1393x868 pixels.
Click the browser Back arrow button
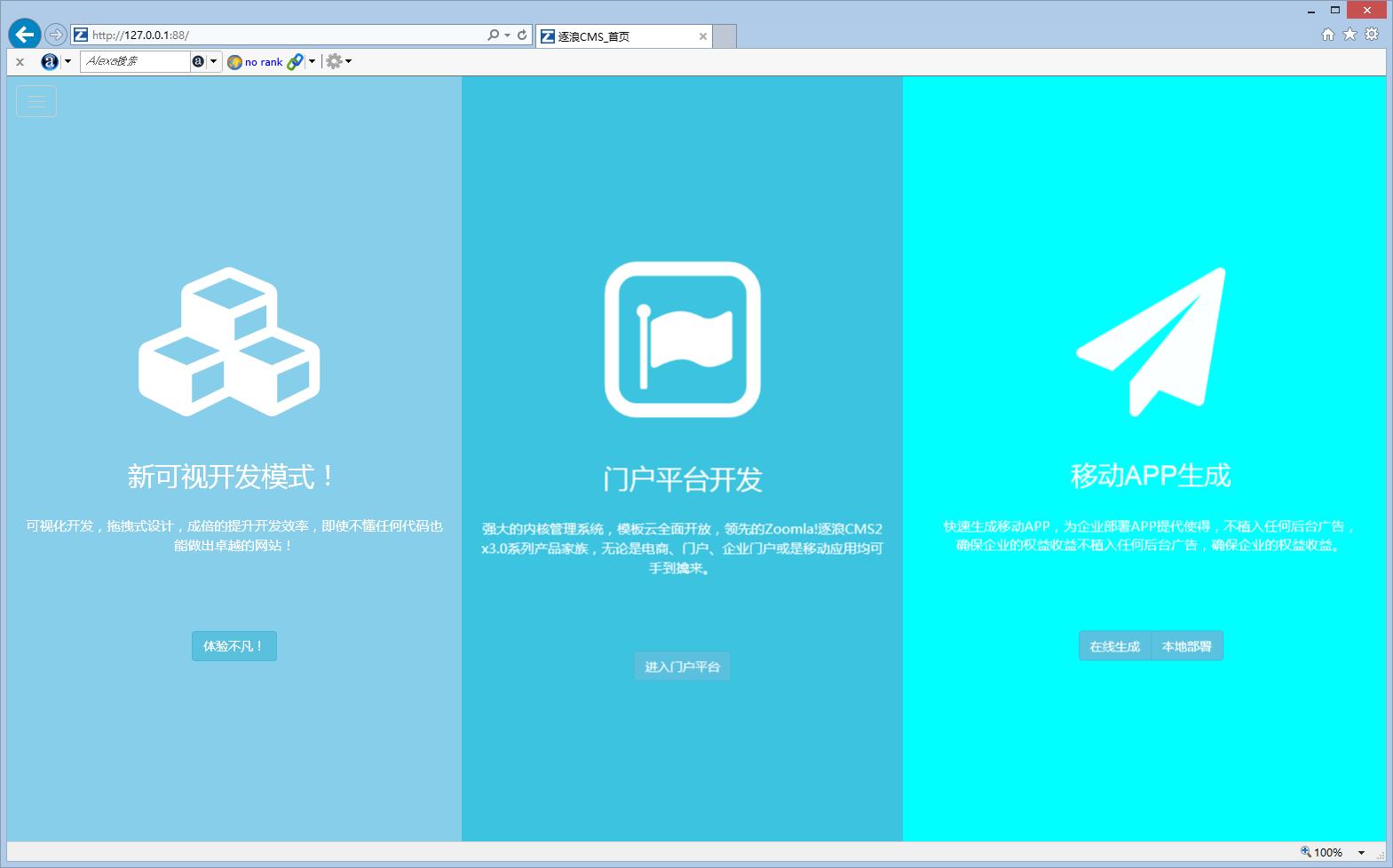pyautogui.click(x=24, y=35)
